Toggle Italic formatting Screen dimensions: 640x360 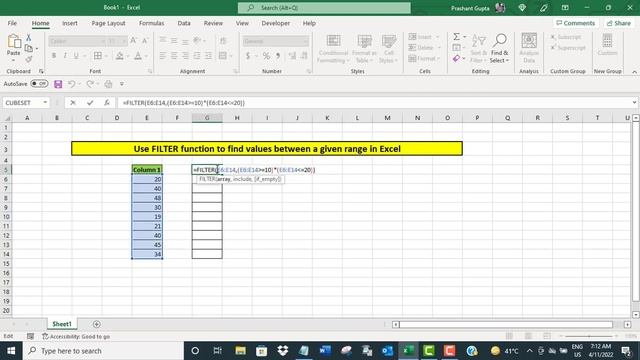(x=64, y=56)
